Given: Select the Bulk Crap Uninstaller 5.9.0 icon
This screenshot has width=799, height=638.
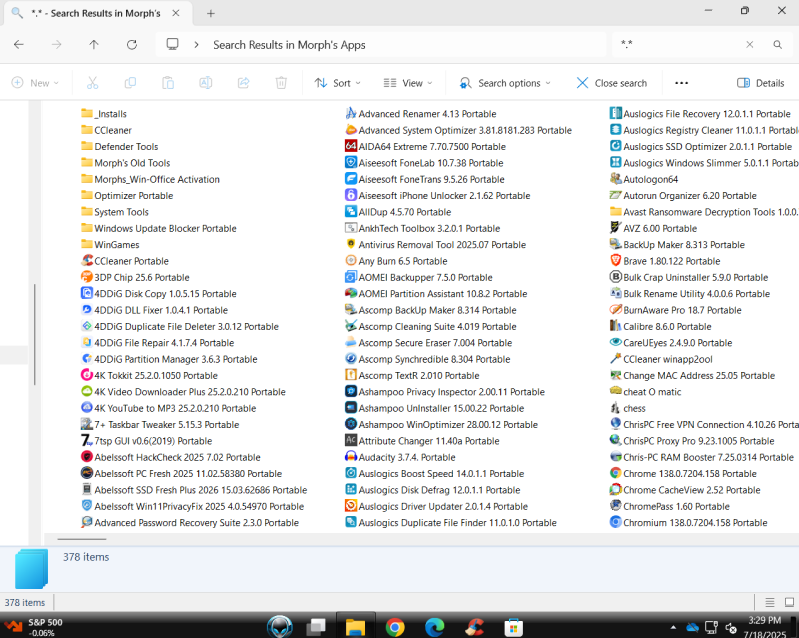Looking at the screenshot, I should pos(616,277).
